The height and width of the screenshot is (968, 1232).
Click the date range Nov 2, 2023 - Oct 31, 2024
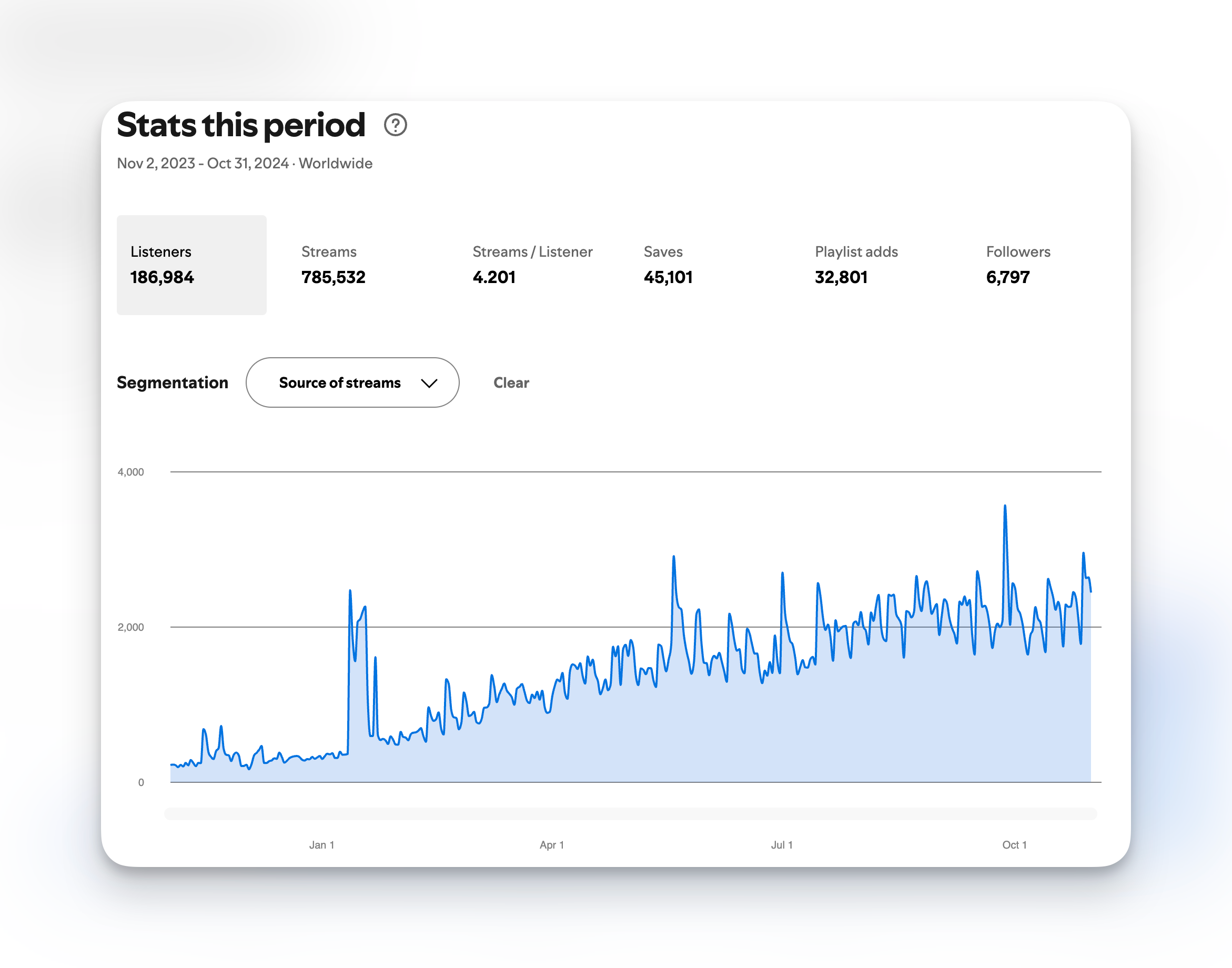tap(203, 163)
